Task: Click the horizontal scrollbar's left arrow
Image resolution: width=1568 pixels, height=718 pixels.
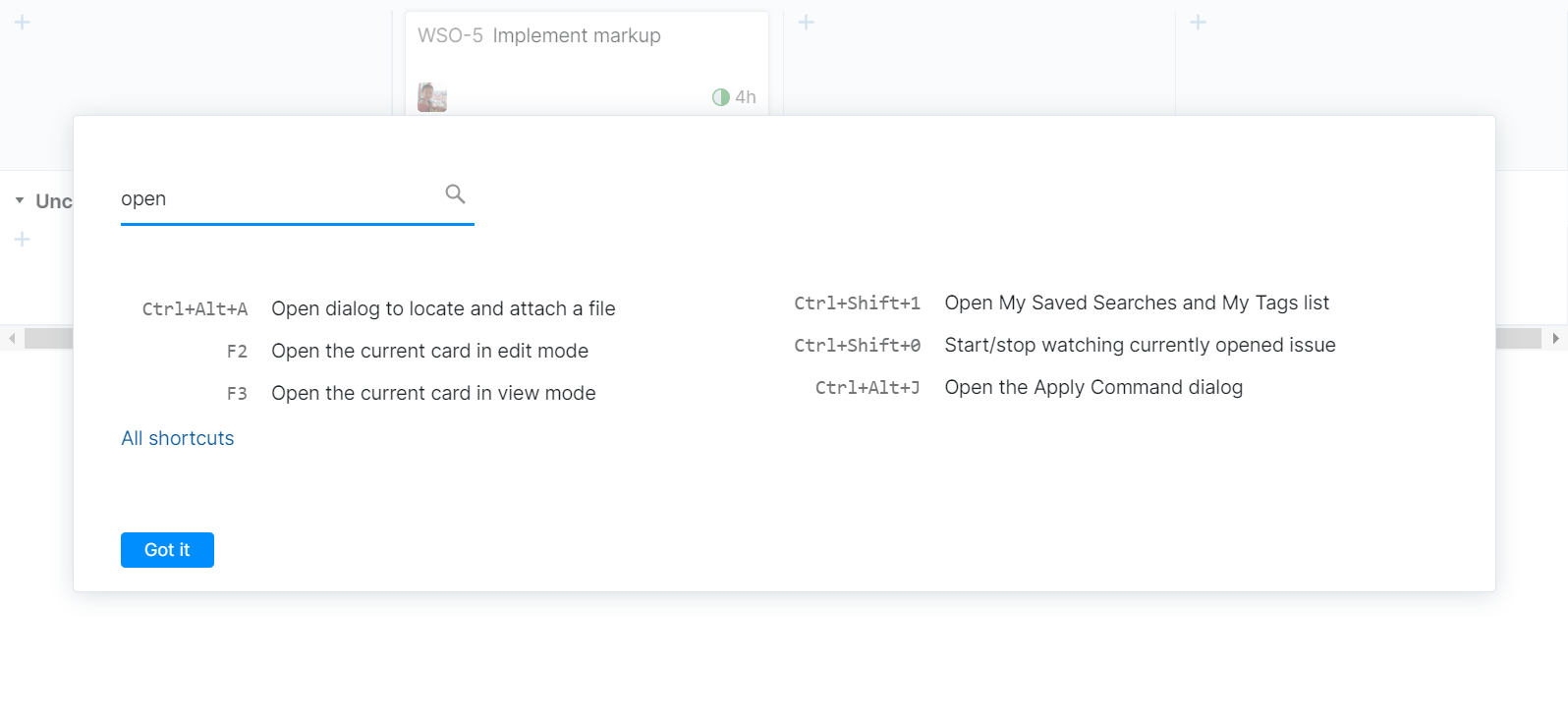Action: point(12,338)
